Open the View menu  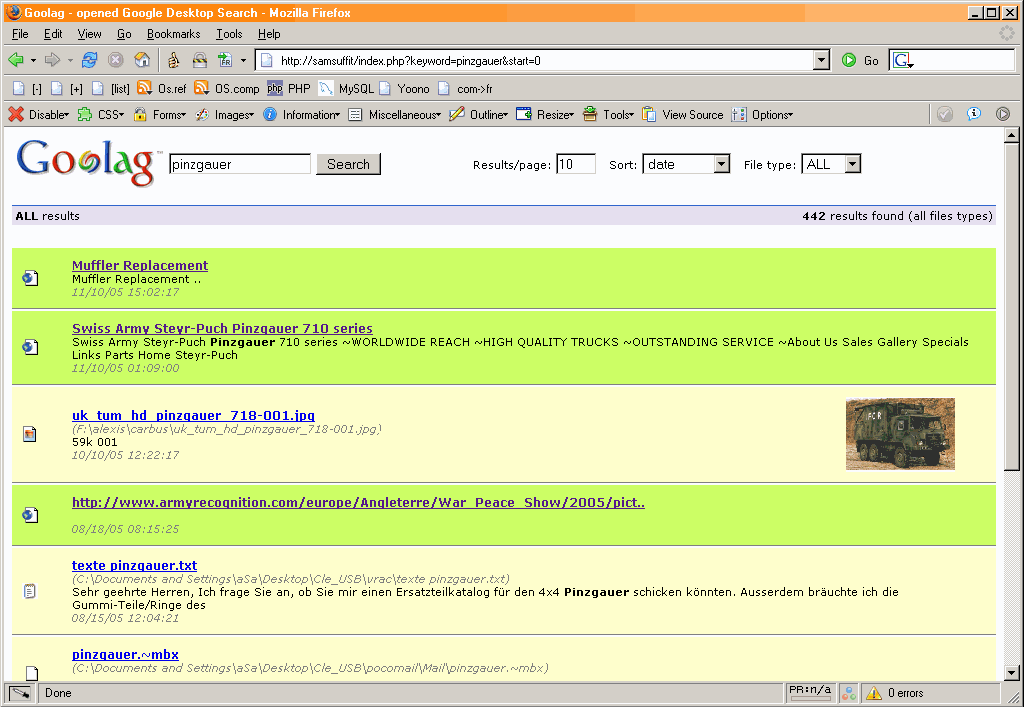pyautogui.click(x=89, y=34)
